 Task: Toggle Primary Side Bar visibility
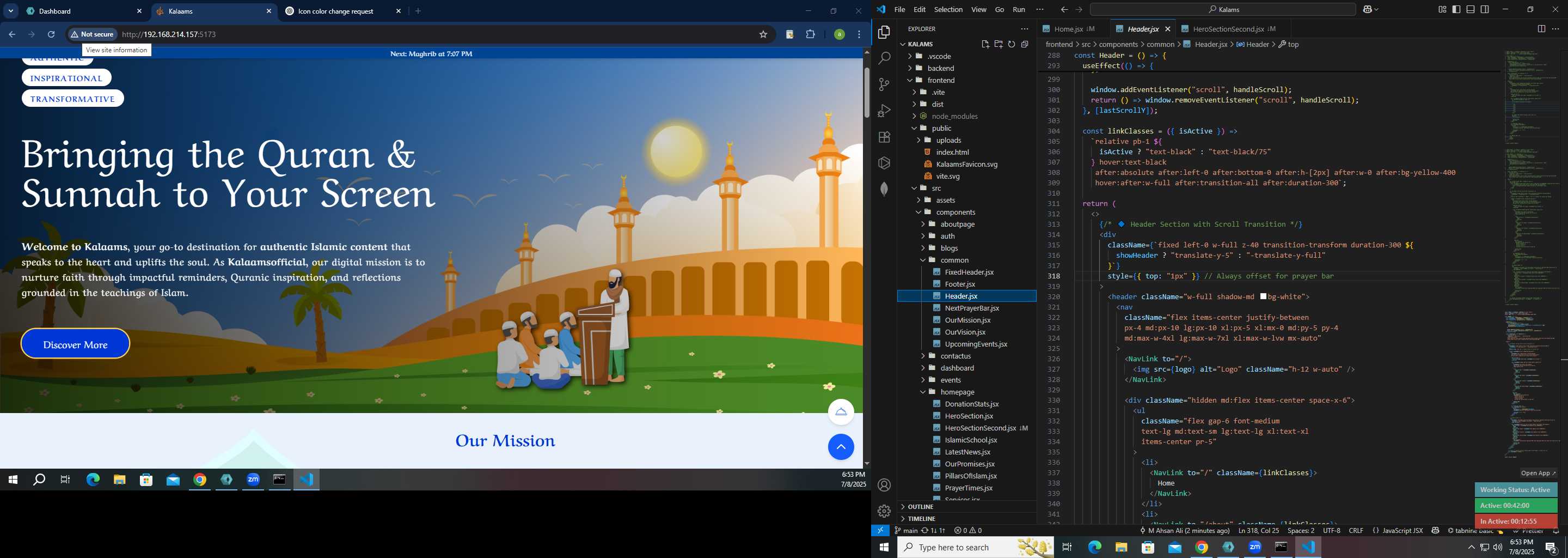1456,10
